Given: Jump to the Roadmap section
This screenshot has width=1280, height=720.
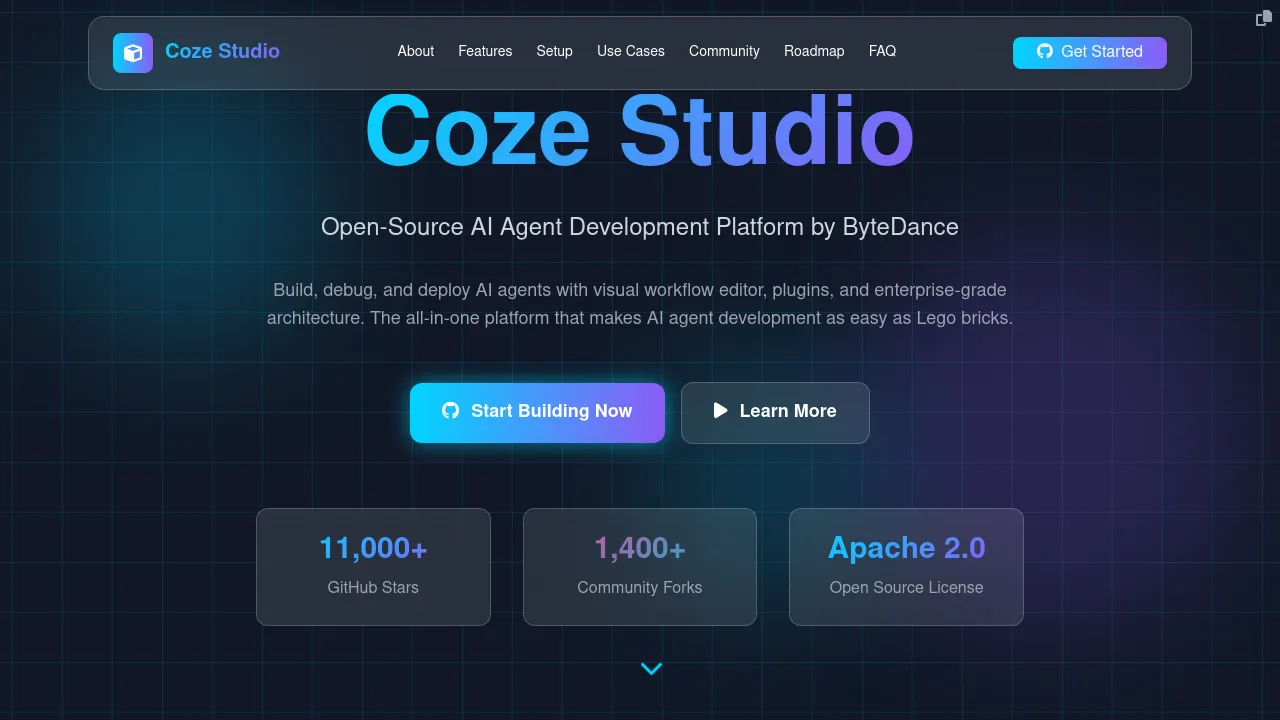Looking at the screenshot, I should tap(814, 51).
